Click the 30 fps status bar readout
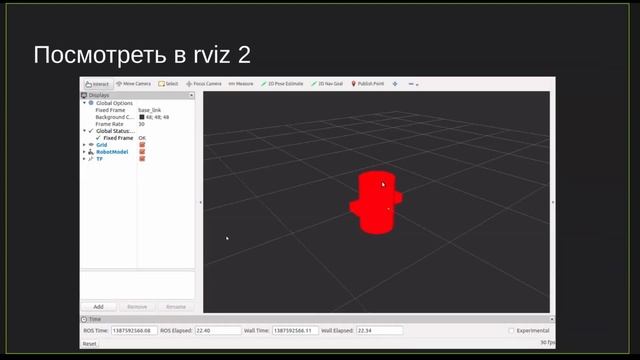Image resolution: width=640 pixels, height=360 pixels. coord(548,342)
